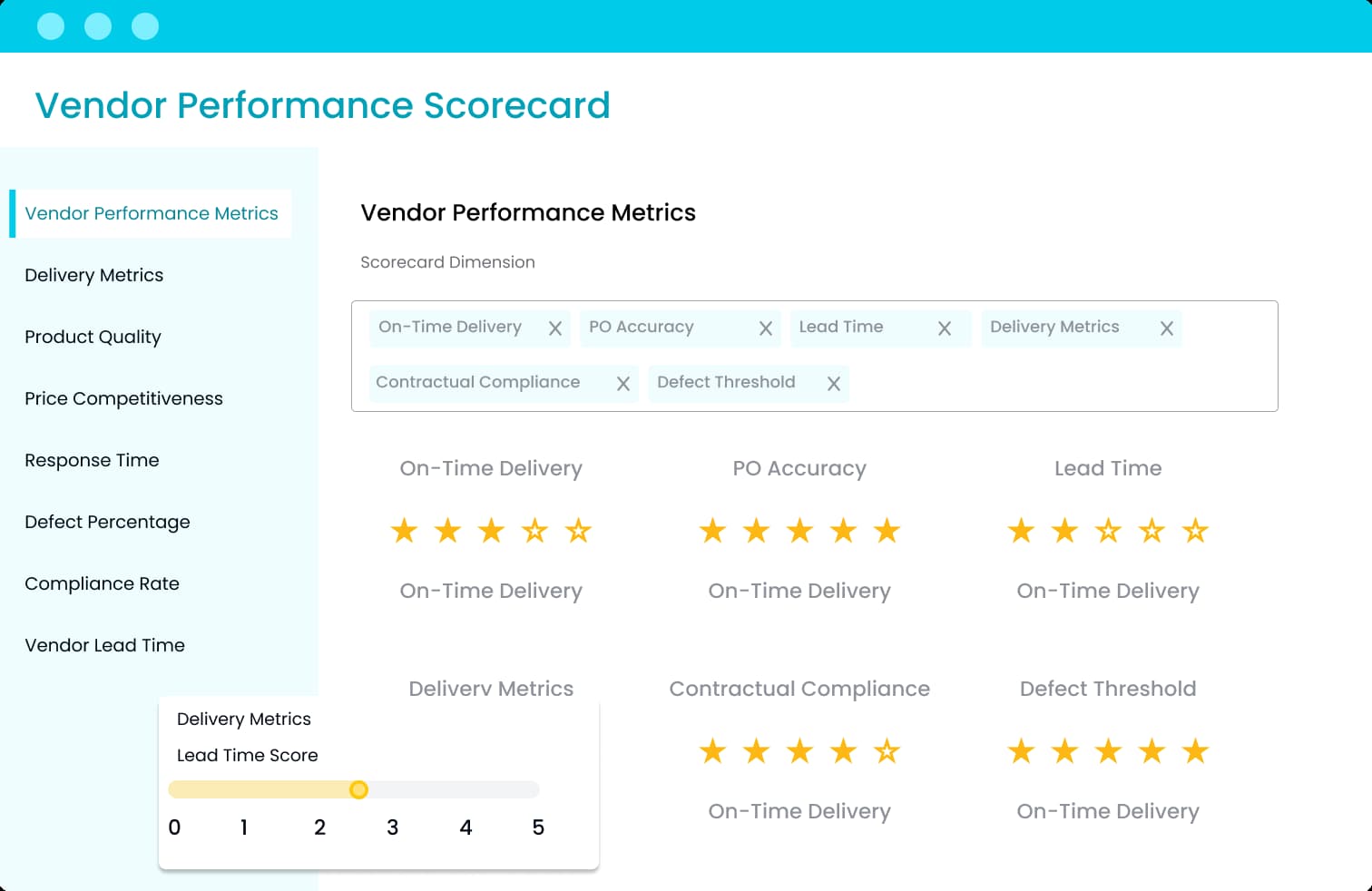Remove the Defect Threshold tag
This screenshot has width=1372, height=891.
[834, 384]
